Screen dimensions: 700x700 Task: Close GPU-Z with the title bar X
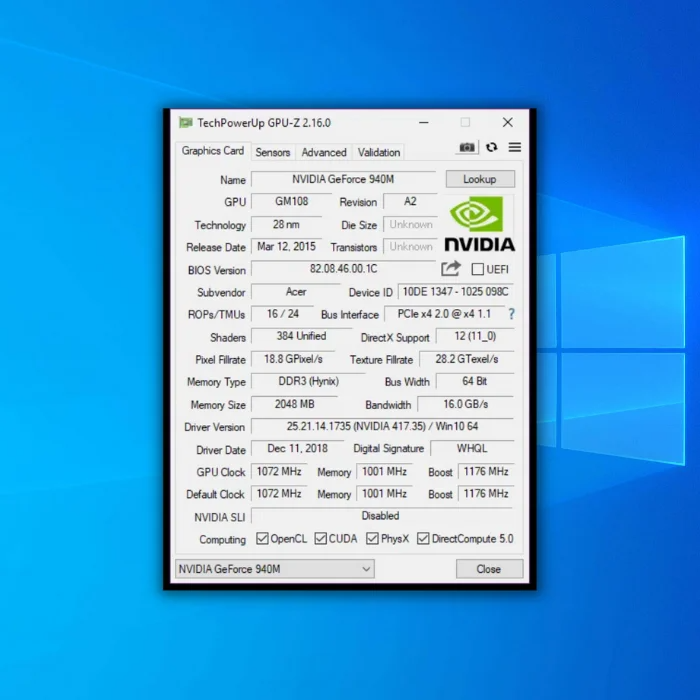(508, 122)
